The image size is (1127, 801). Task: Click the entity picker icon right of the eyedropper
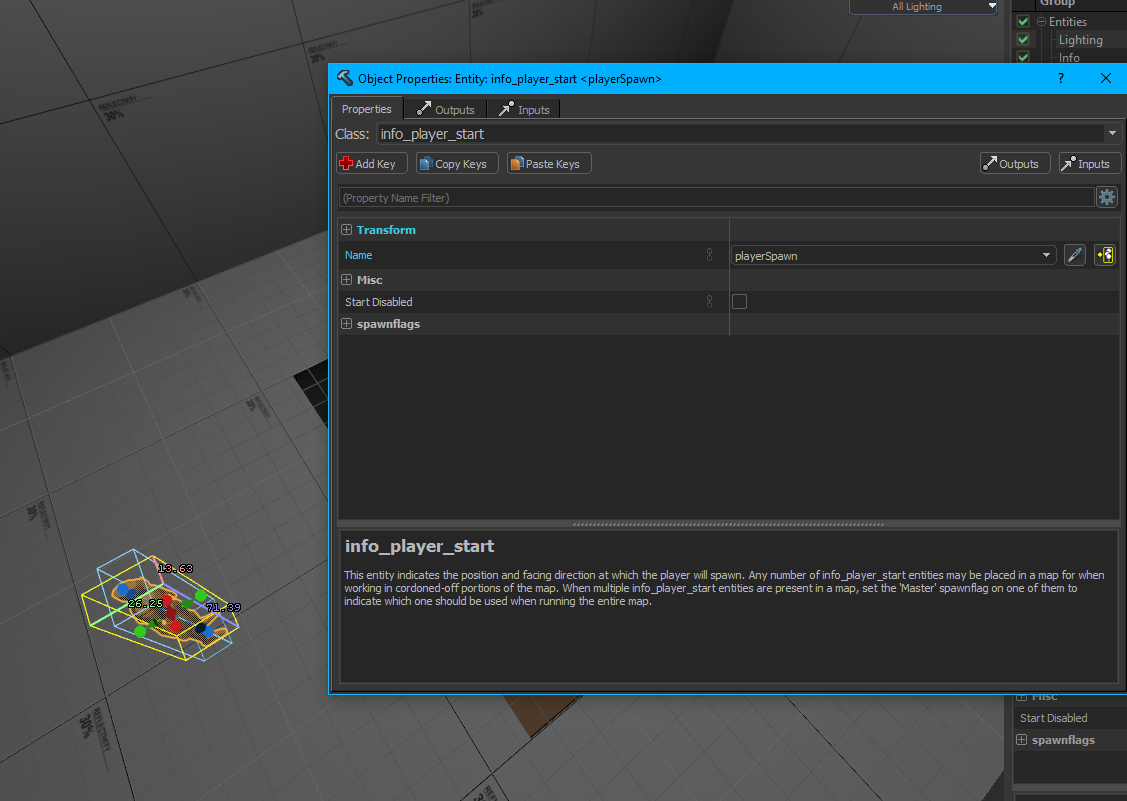point(1104,255)
